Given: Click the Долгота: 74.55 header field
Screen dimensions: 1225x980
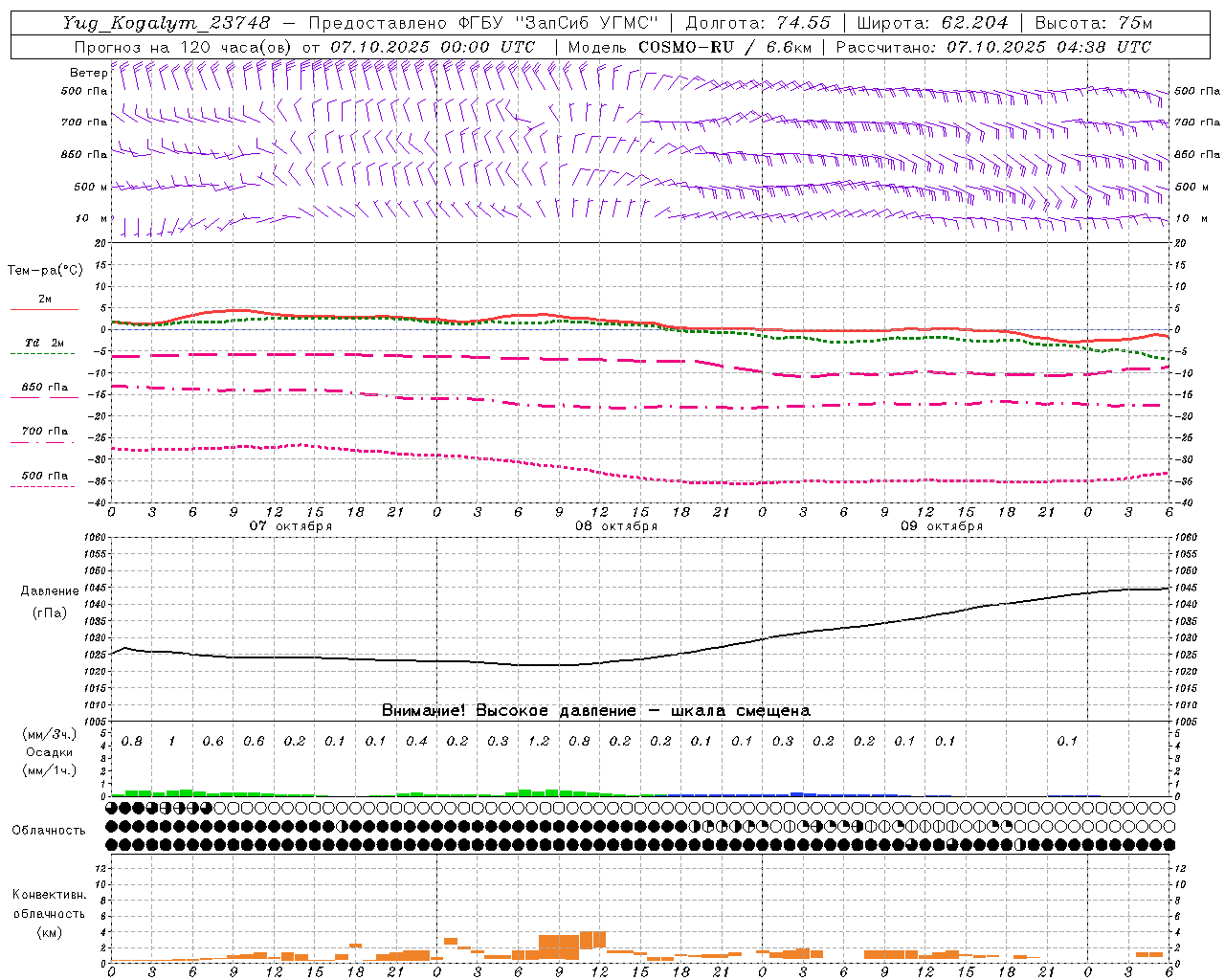Looking at the screenshot, I should pos(758,22).
